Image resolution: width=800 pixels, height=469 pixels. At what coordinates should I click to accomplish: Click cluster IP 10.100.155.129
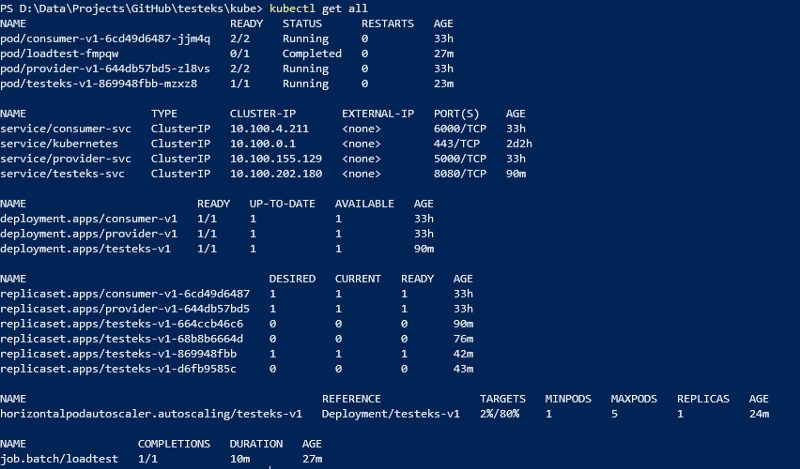(x=276, y=159)
